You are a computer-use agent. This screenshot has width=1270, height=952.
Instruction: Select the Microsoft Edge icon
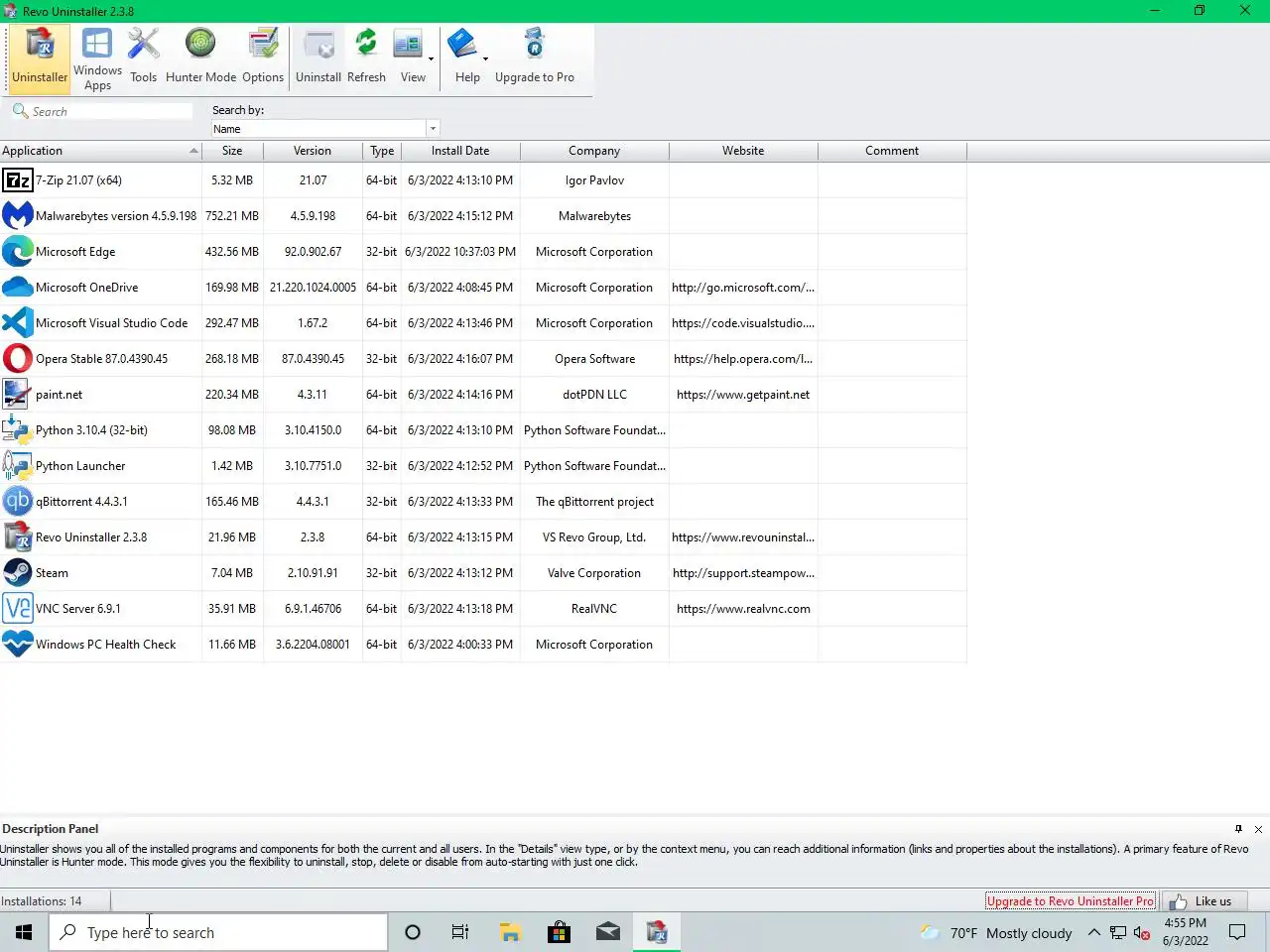pos(17,252)
